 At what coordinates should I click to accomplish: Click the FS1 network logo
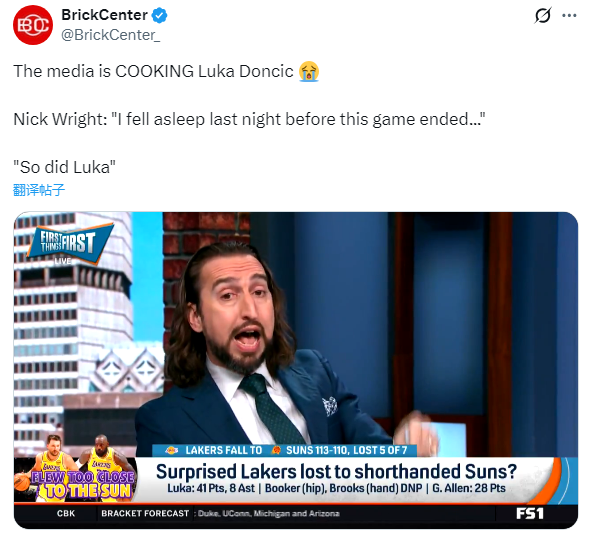coord(530,514)
